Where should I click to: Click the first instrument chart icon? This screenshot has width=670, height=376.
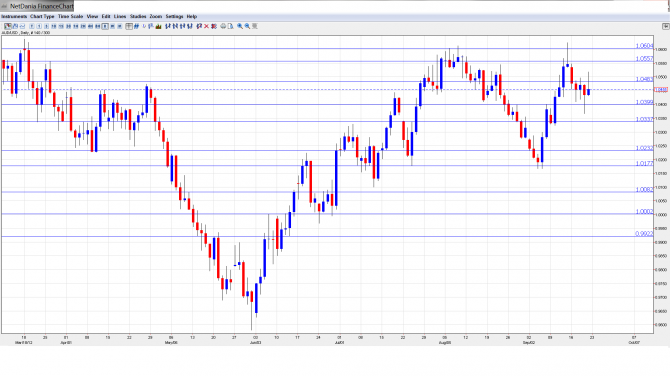pyautogui.click(x=8, y=26)
